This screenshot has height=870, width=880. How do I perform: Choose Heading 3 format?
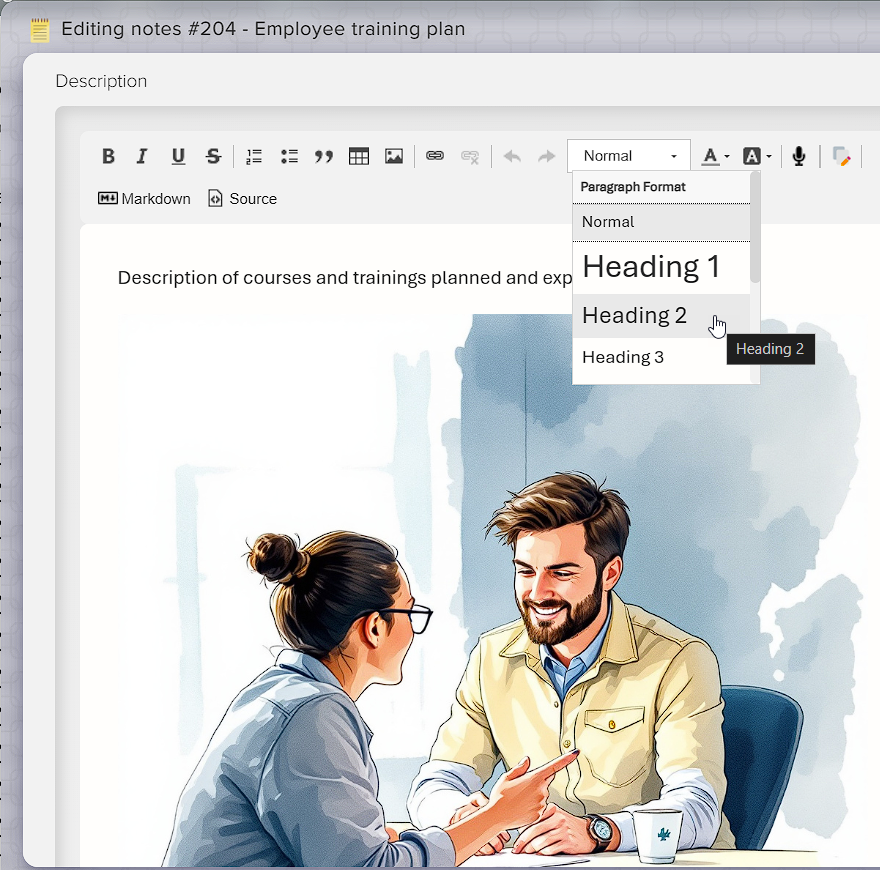pos(661,358)
